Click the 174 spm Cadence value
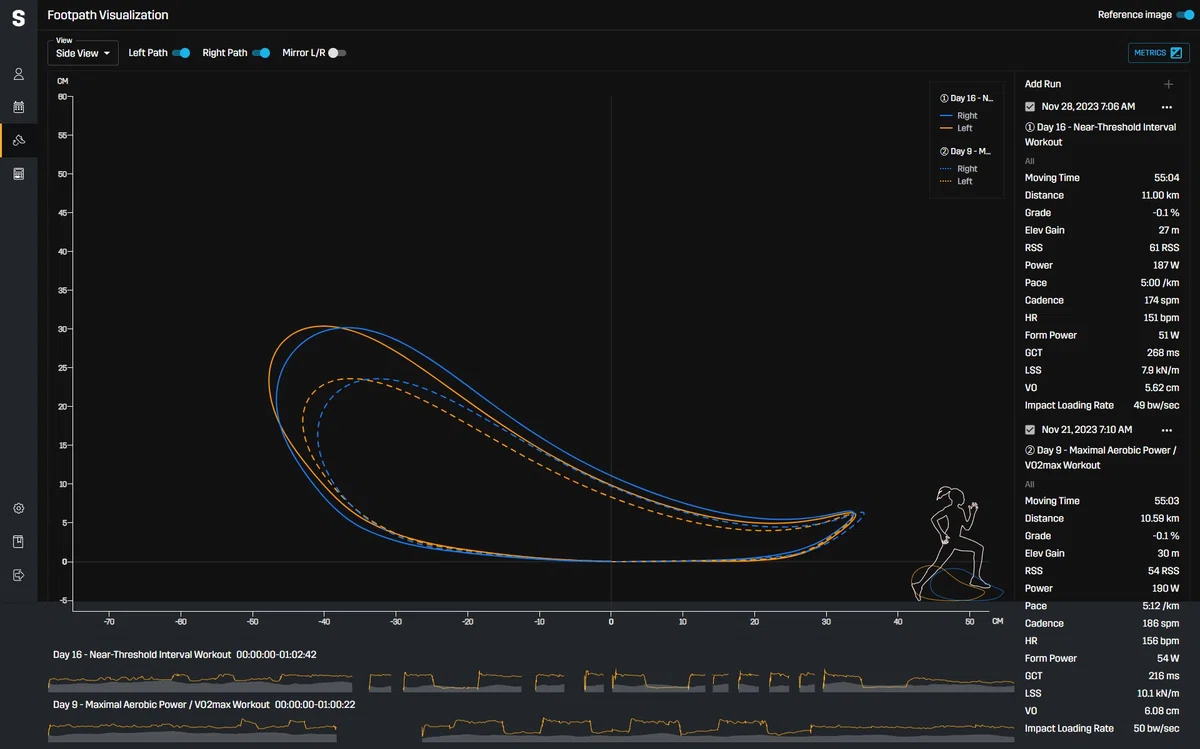The width and height of the screenshot is (1200, 749). tap(1162, 300)
